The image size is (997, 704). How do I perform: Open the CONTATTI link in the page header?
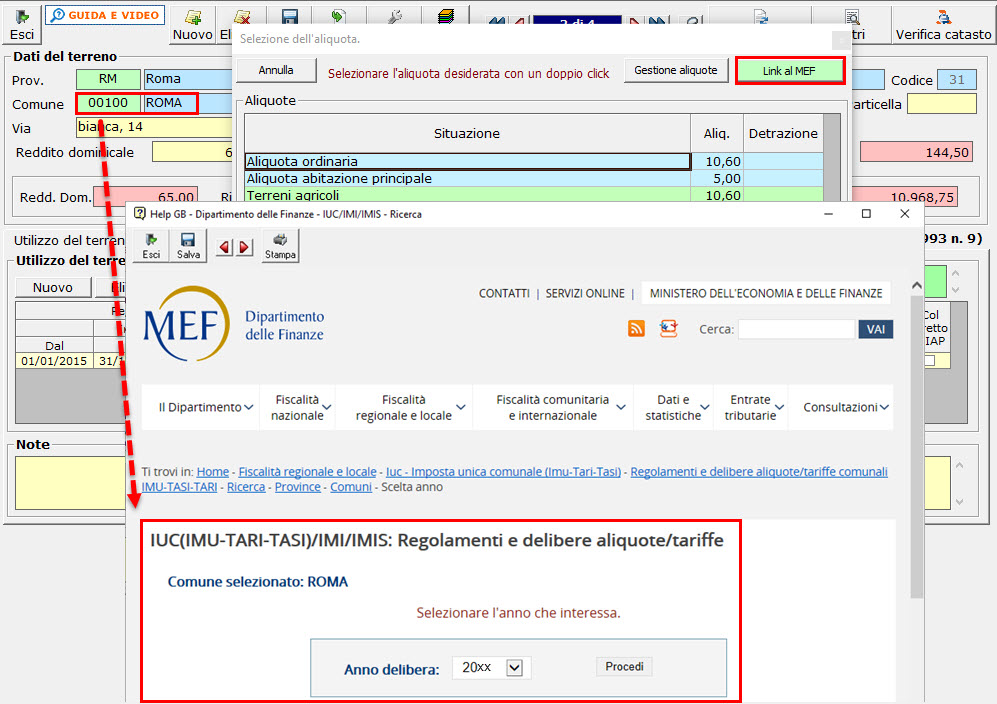tap(504, 293)
